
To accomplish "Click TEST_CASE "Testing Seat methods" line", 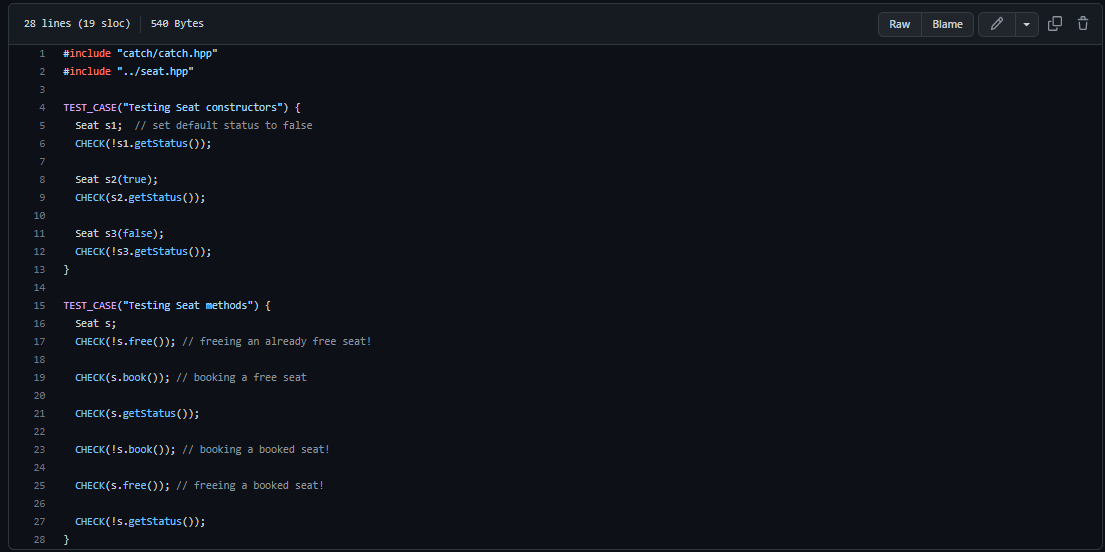I will point(167,306).
